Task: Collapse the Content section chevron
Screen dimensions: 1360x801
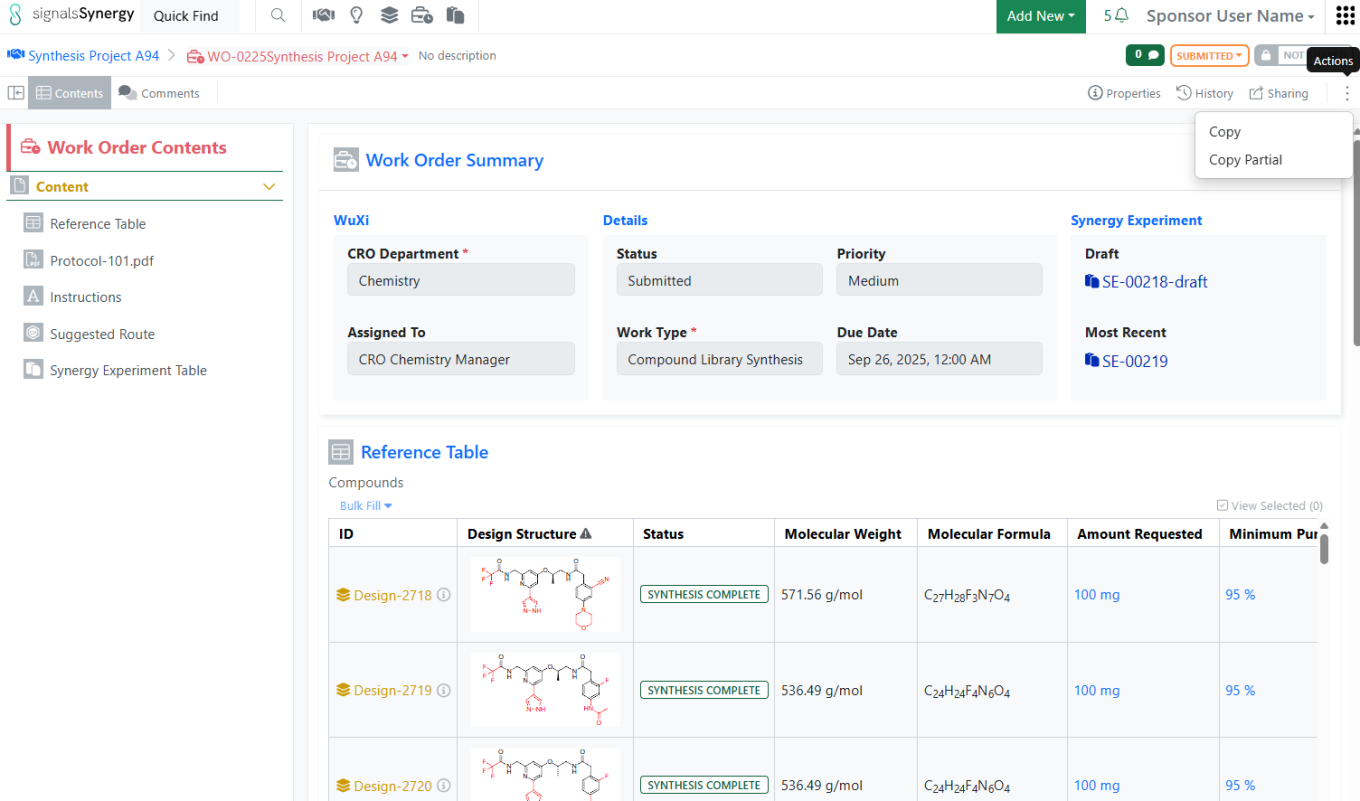Action: tap(269, 187)
